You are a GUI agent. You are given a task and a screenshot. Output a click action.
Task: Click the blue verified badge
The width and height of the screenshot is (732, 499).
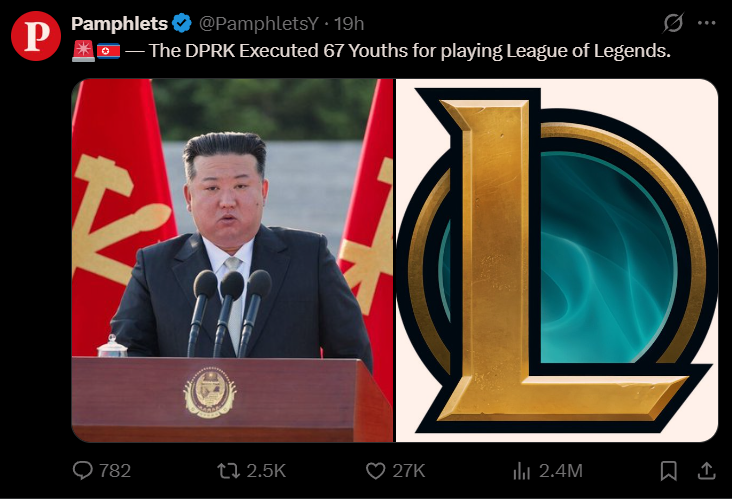click(182, 23)
